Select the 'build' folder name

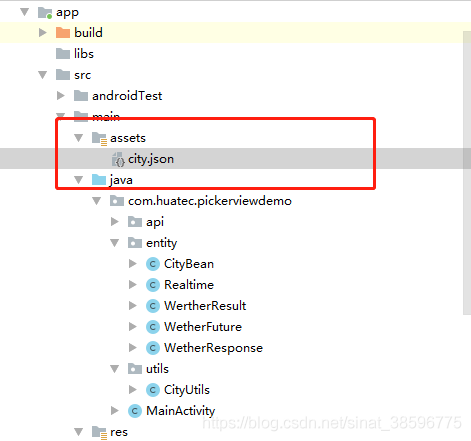click(x=88, y=33)
